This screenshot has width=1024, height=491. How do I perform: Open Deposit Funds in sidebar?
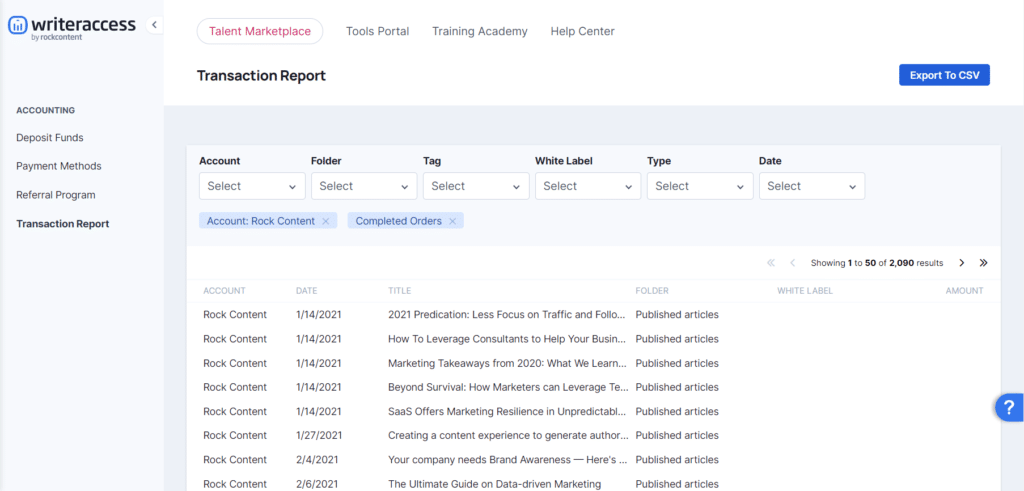[50, 138]
